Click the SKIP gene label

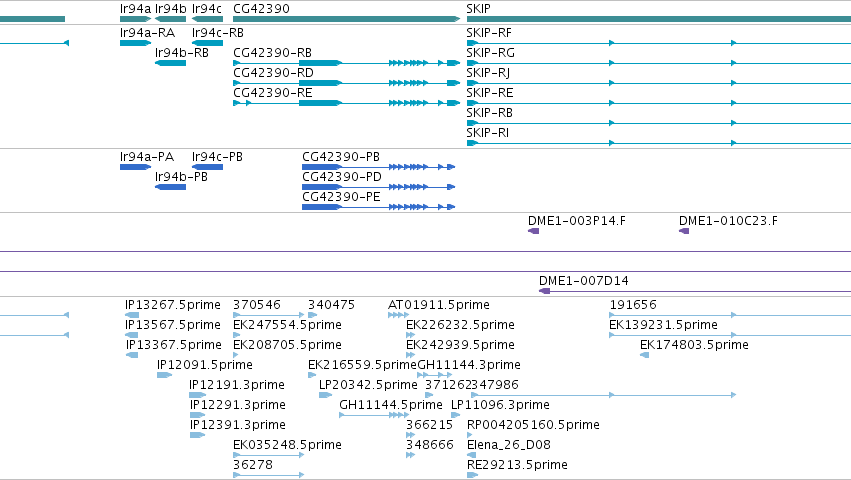[x=478, y=9]
